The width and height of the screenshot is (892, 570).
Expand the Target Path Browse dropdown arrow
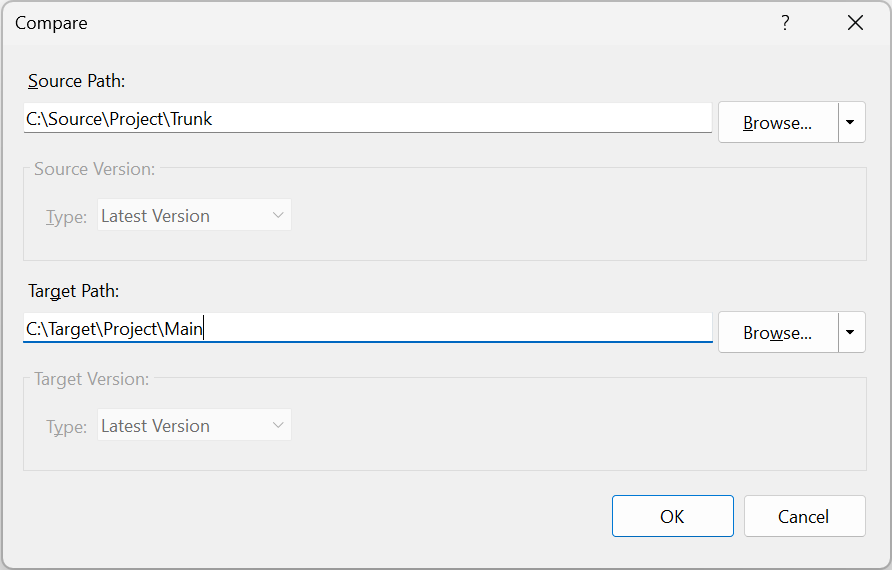pos(851,332)
